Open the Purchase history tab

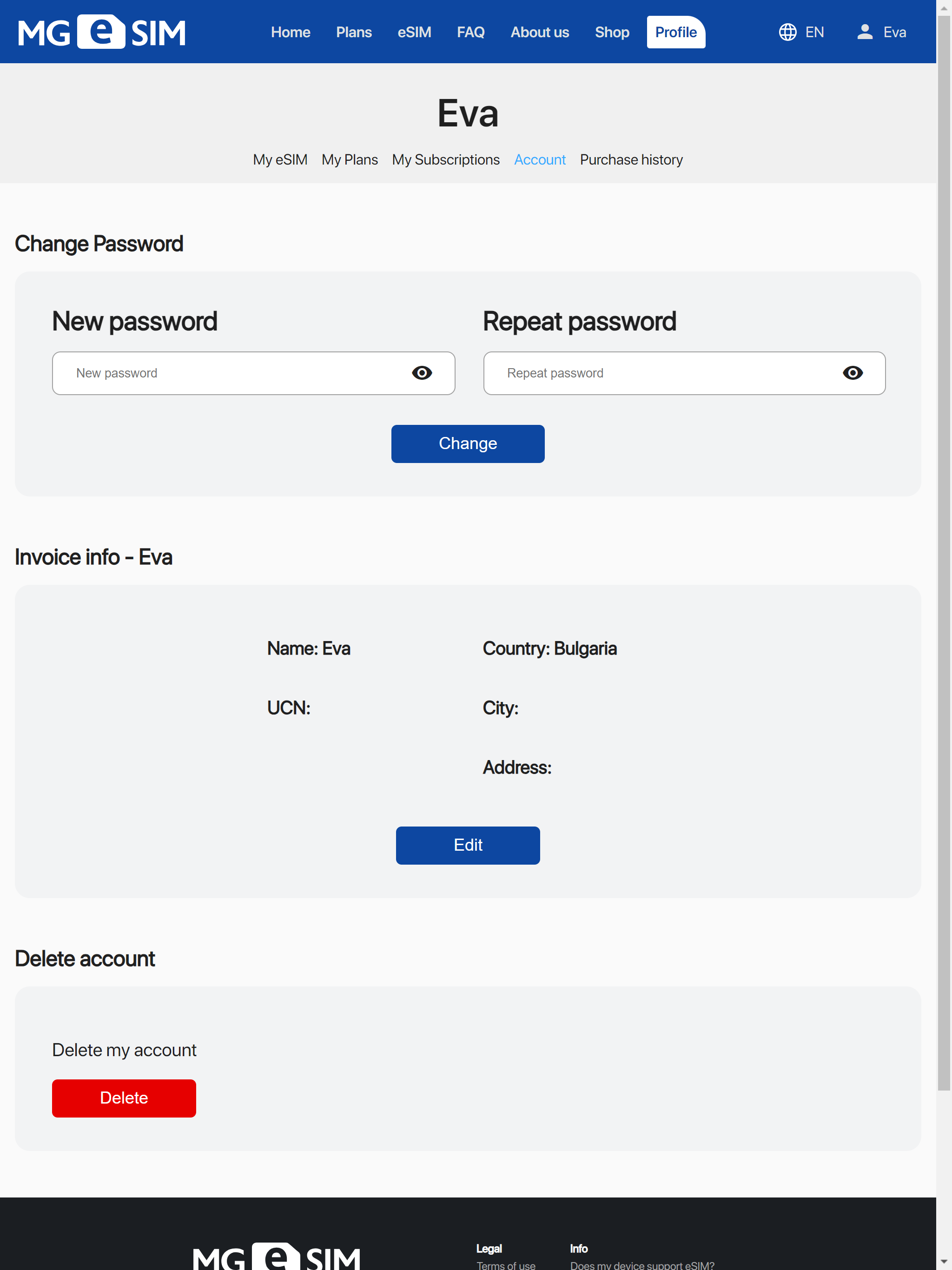631,159
